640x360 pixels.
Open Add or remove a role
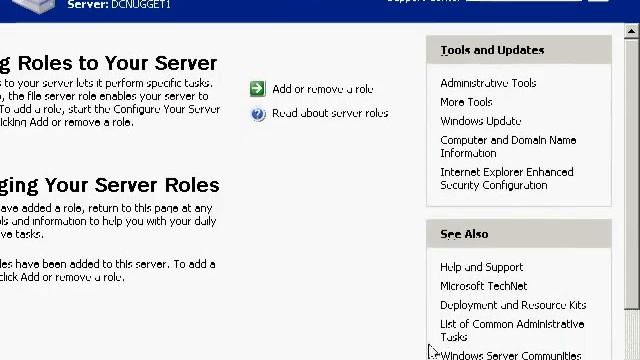(x=322, y=89)
